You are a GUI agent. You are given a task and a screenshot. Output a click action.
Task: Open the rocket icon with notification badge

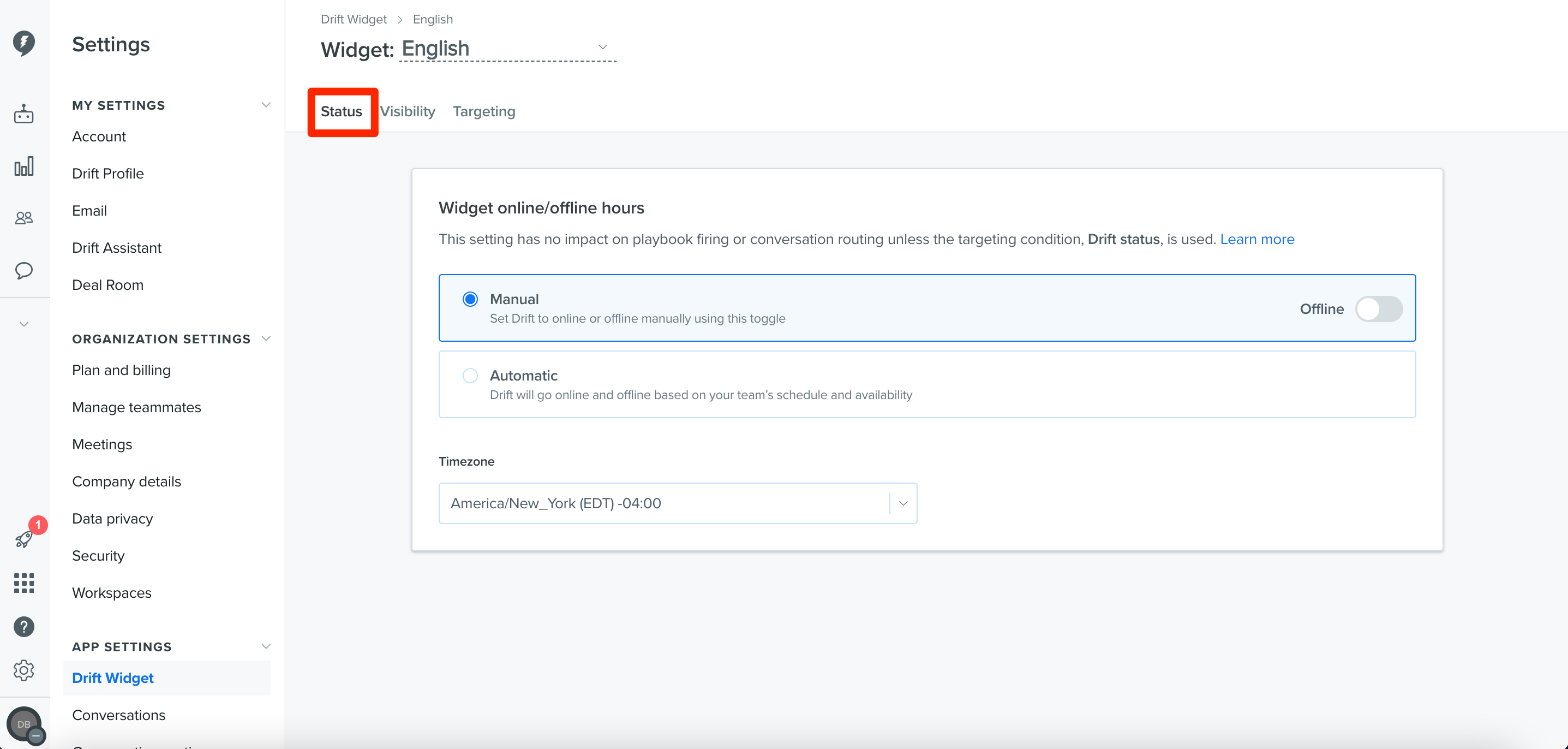[x=25, y=539]
